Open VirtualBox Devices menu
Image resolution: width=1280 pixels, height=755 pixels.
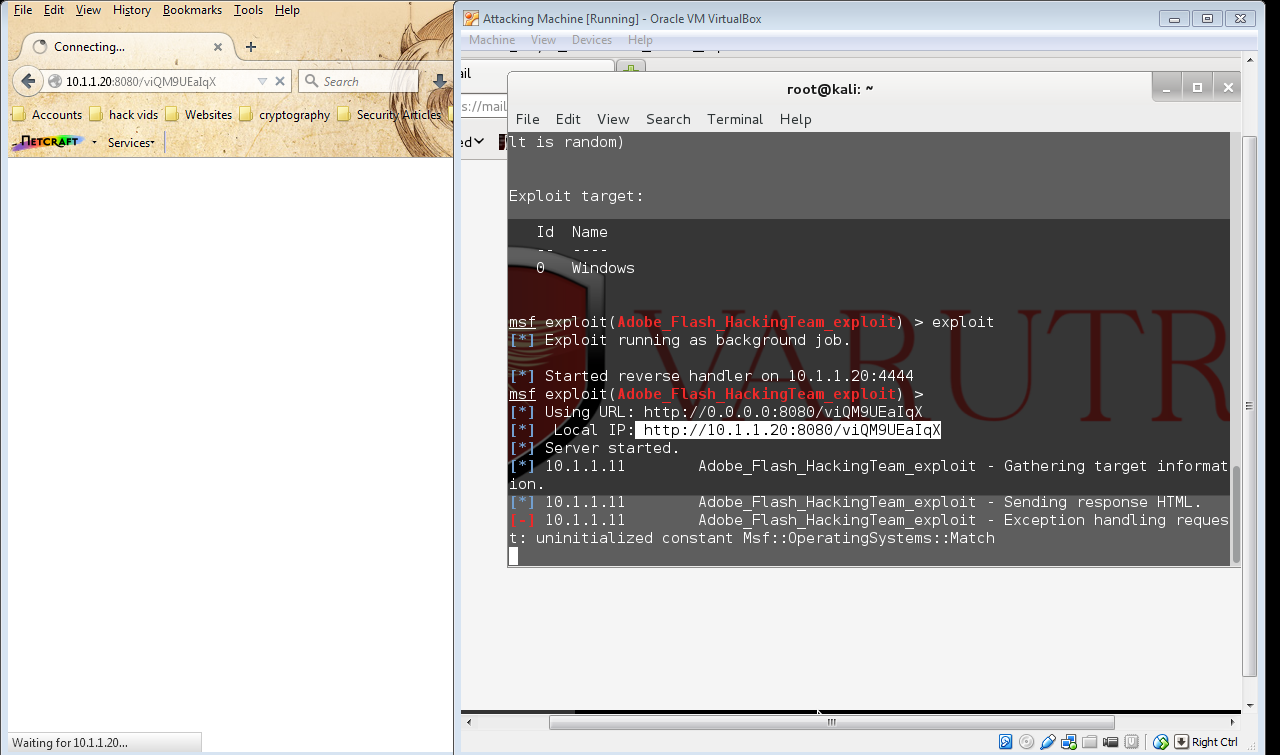[592, 40]
